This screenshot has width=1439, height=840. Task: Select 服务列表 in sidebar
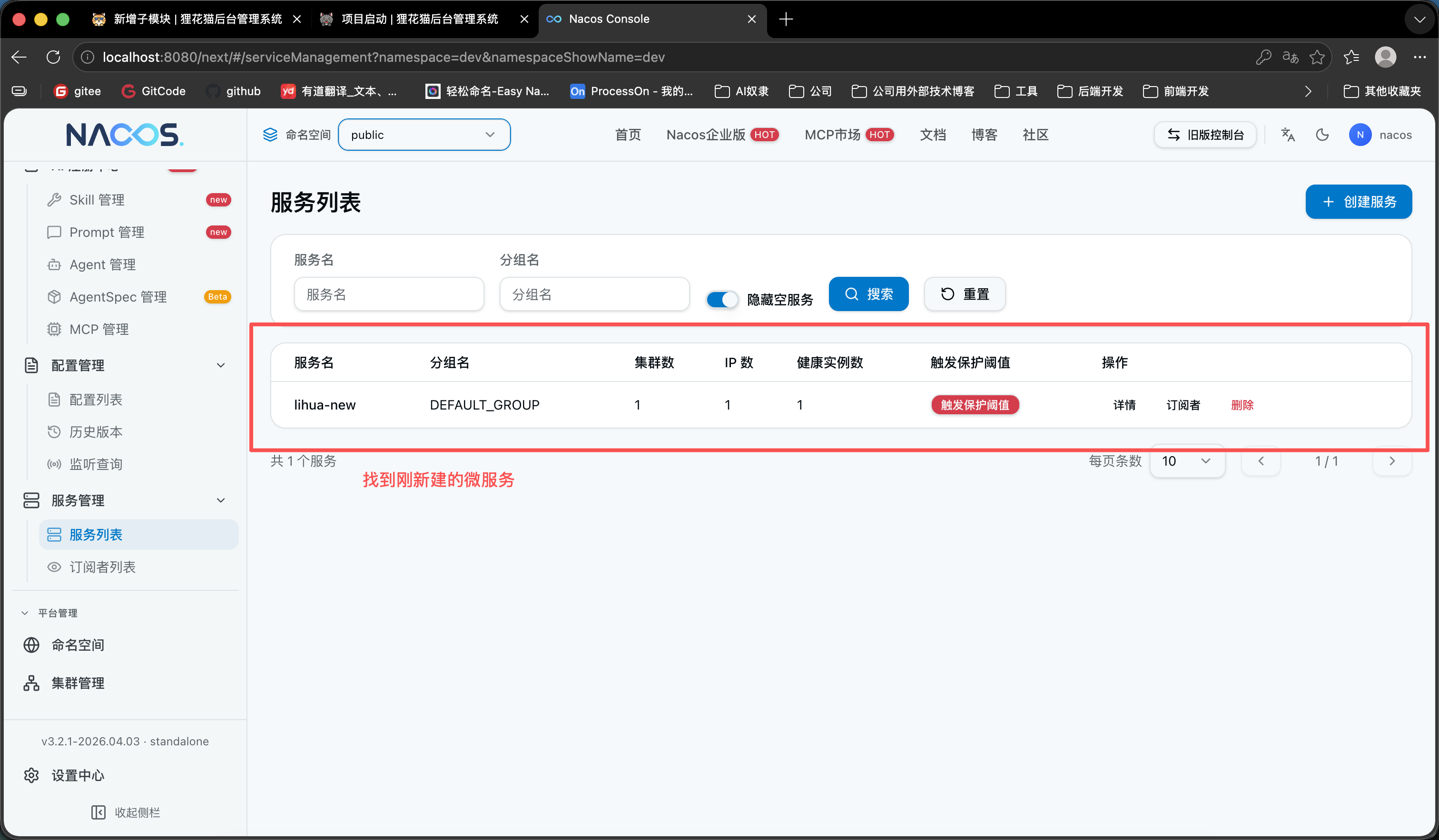[139, 535]
